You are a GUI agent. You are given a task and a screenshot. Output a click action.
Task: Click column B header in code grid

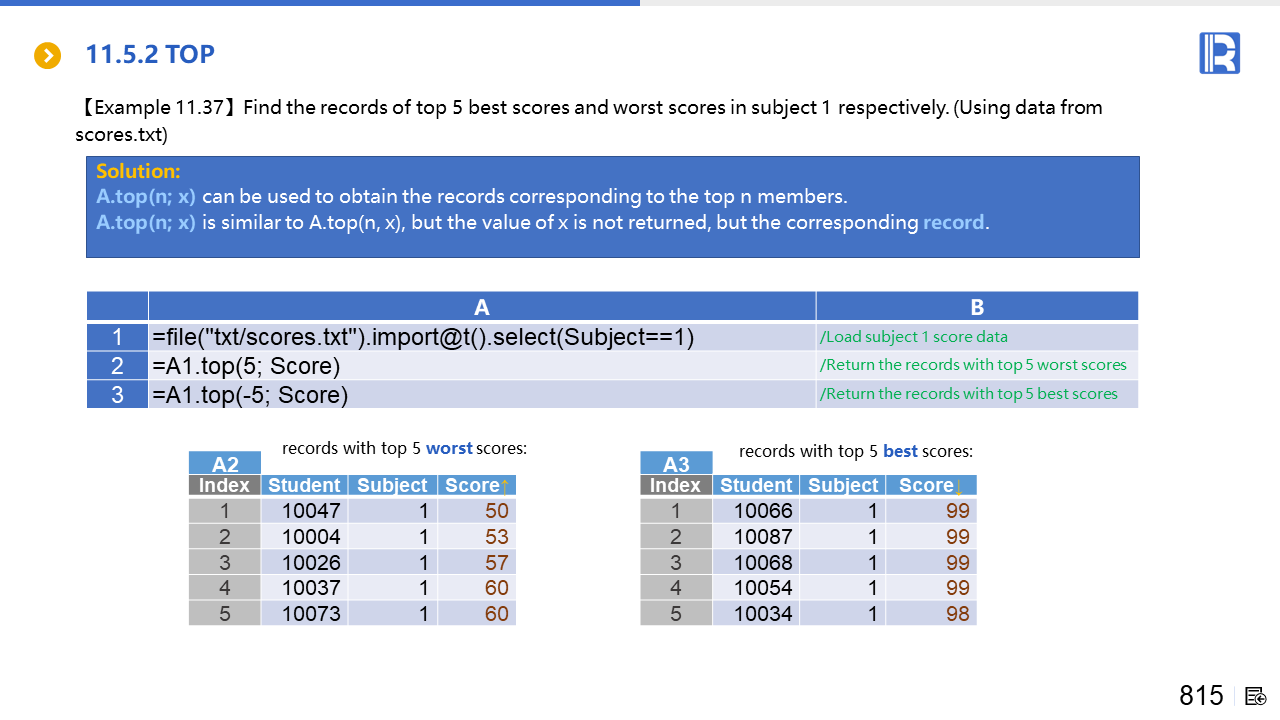coord(976,307)
